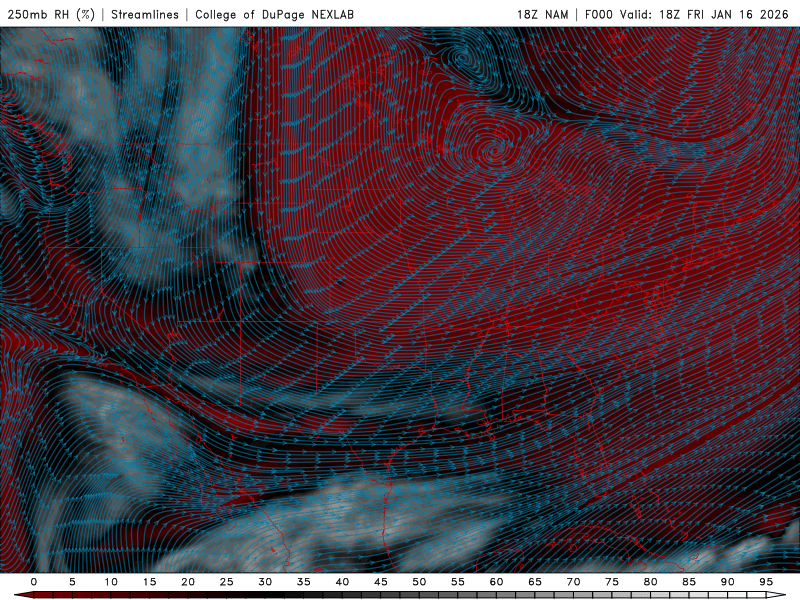The height and width of the screenshot is (600, 800).
Task: Click the colorbar label '5'
Action: click(72, 582)
